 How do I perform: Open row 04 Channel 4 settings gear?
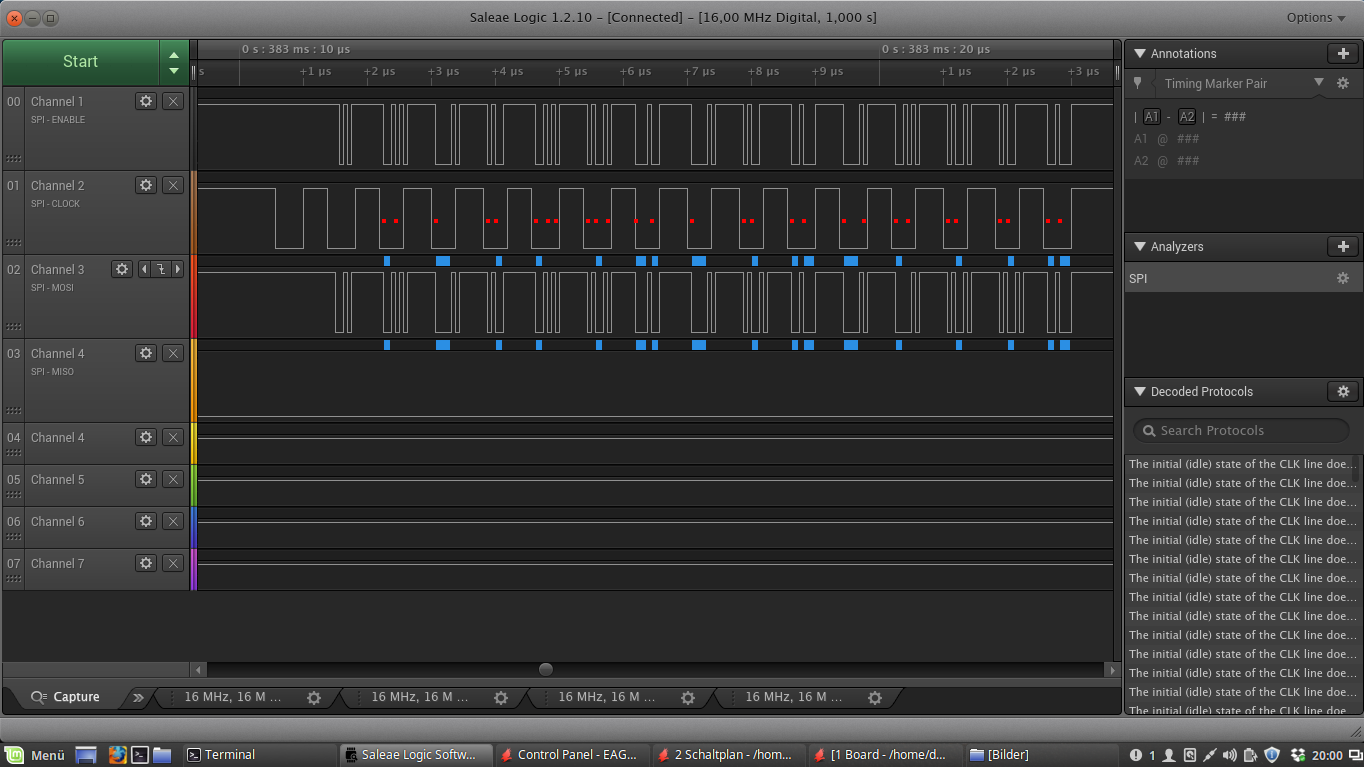point(146,437)
